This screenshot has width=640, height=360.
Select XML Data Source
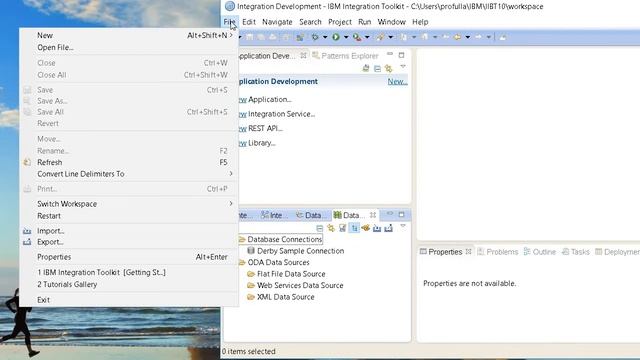click(x=281, y=297)
